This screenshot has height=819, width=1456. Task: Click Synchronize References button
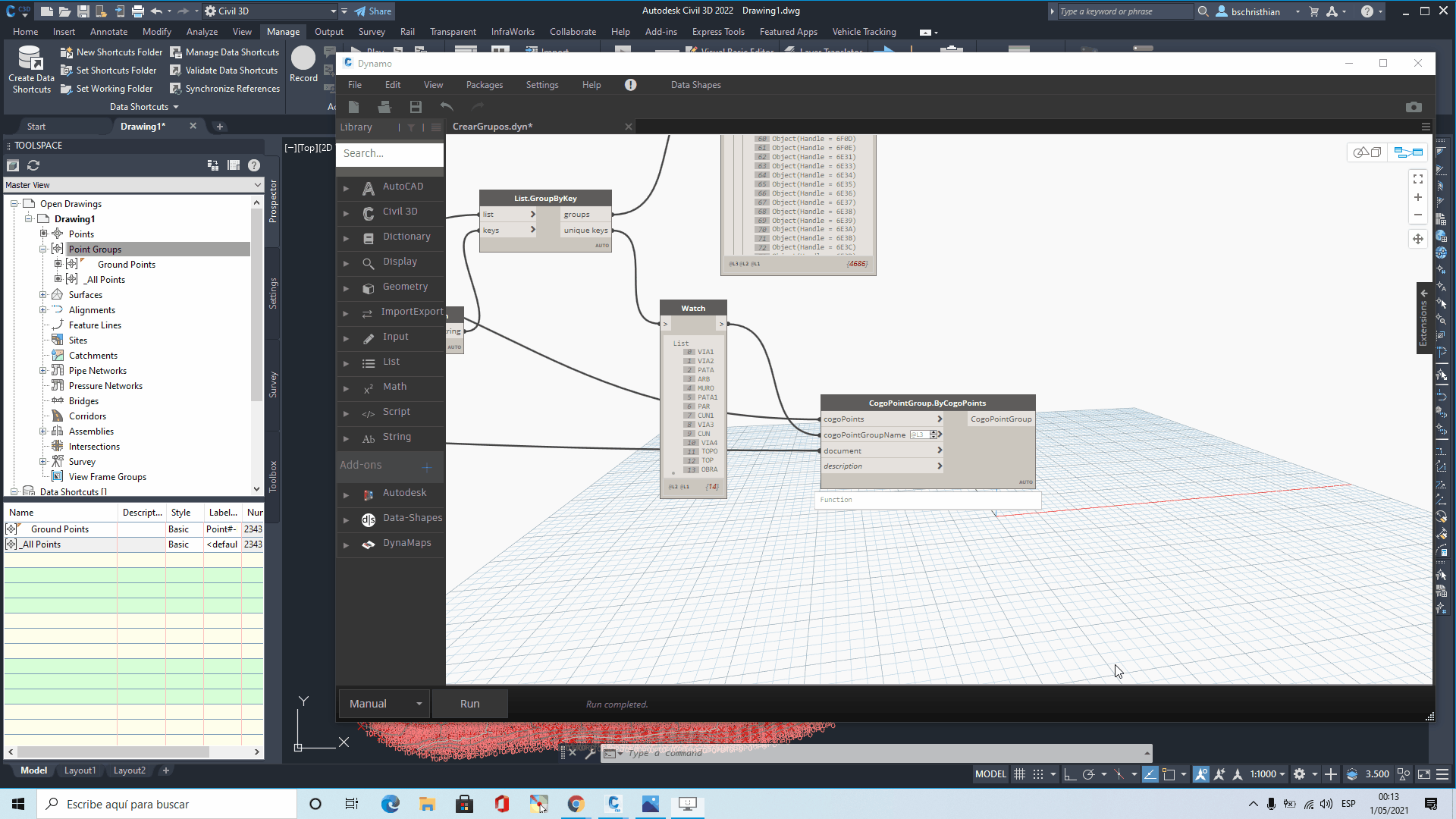pos(225,89)
